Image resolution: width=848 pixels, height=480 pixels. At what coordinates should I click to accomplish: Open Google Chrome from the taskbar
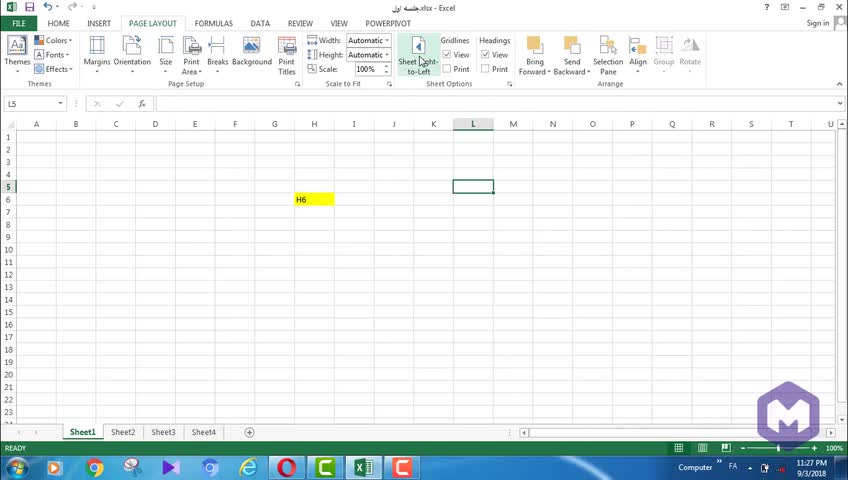[95, 467]
